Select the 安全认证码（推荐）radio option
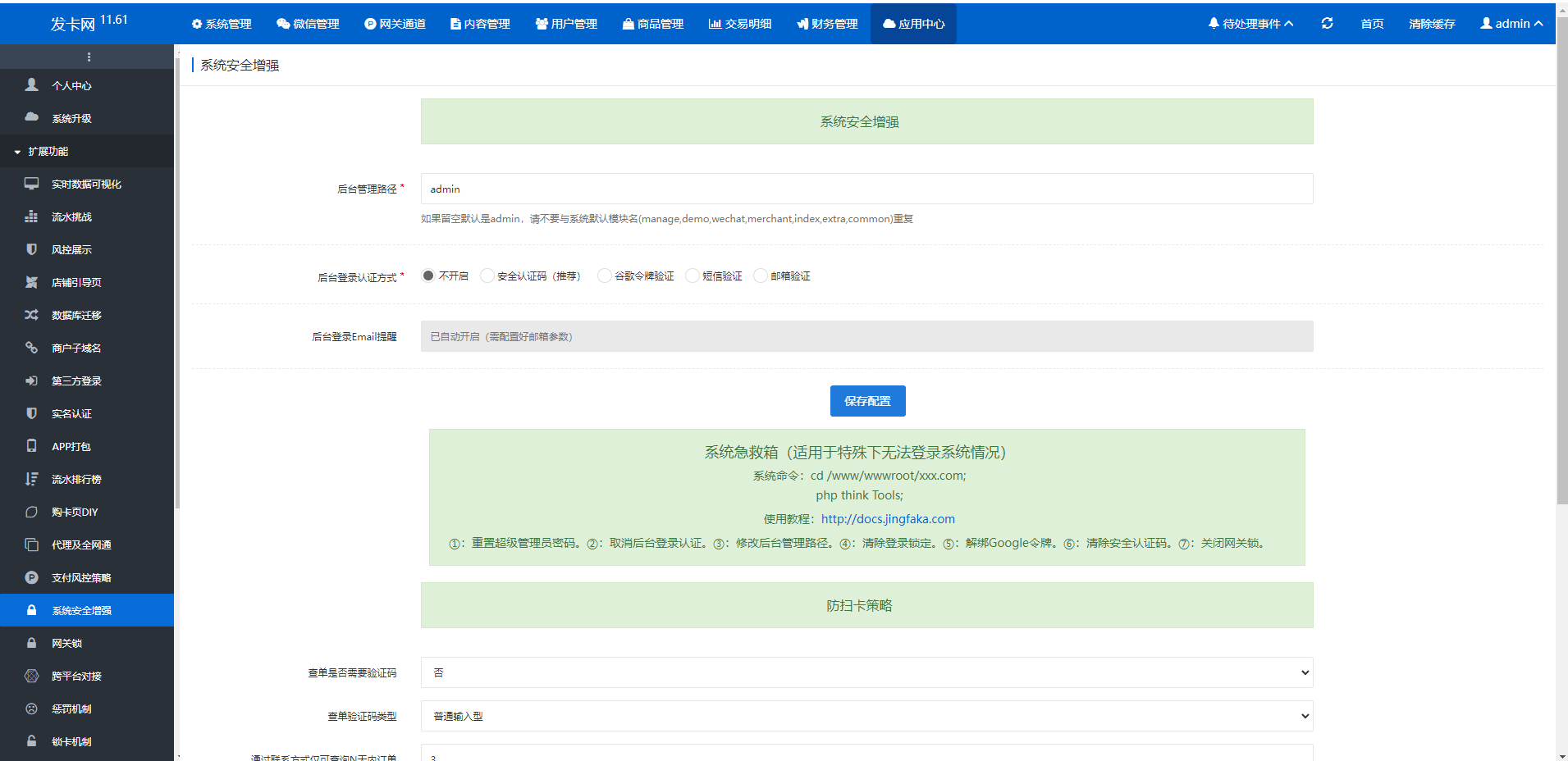 [487, 276]
